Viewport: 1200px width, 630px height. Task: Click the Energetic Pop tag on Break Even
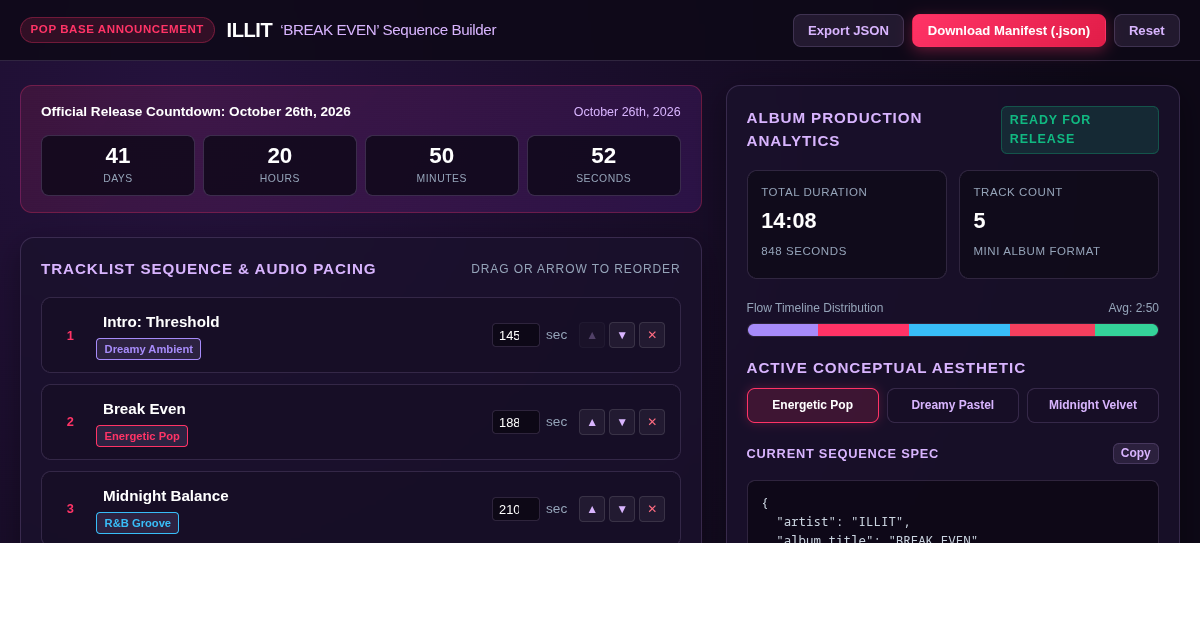click(142, 436)
